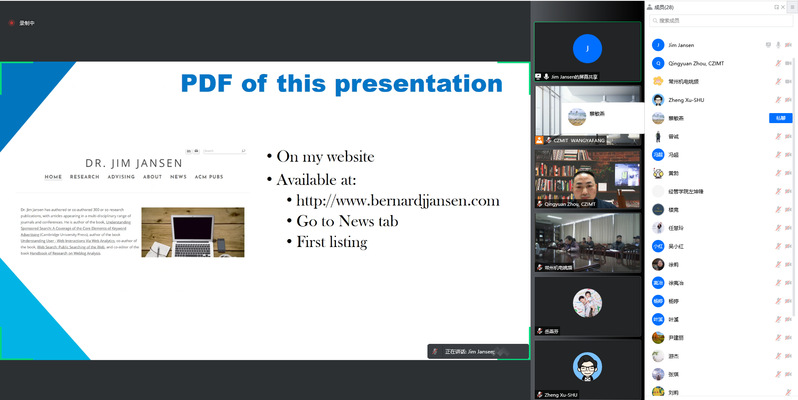Click the blue button beside fifth member
The image size is (798, 400).
[x=777, y=118]
